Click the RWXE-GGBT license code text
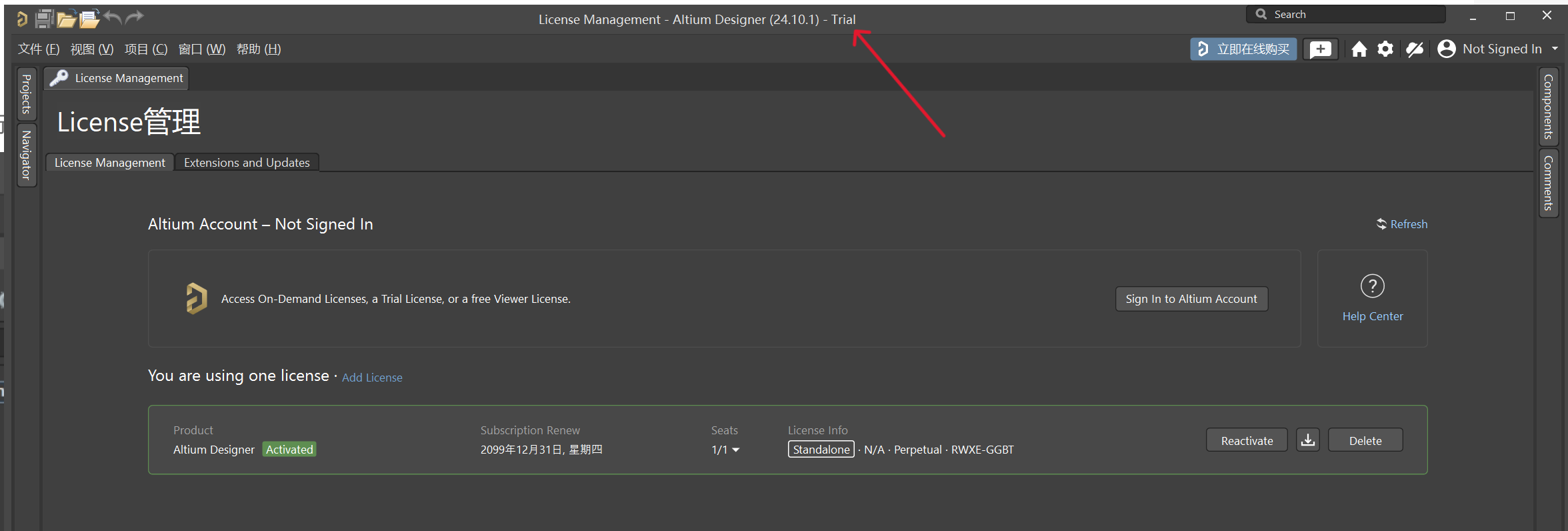This screenshot has height=531, width=1568. pyautogui.click(x=982, y=450)
